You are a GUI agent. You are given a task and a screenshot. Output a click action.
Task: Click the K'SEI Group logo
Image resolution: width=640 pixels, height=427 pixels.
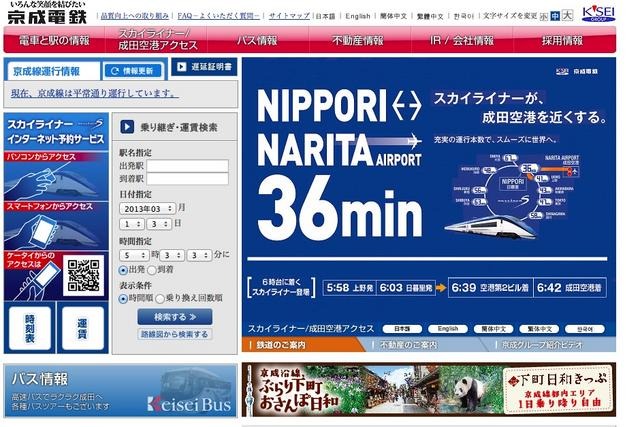coord(598,13)
